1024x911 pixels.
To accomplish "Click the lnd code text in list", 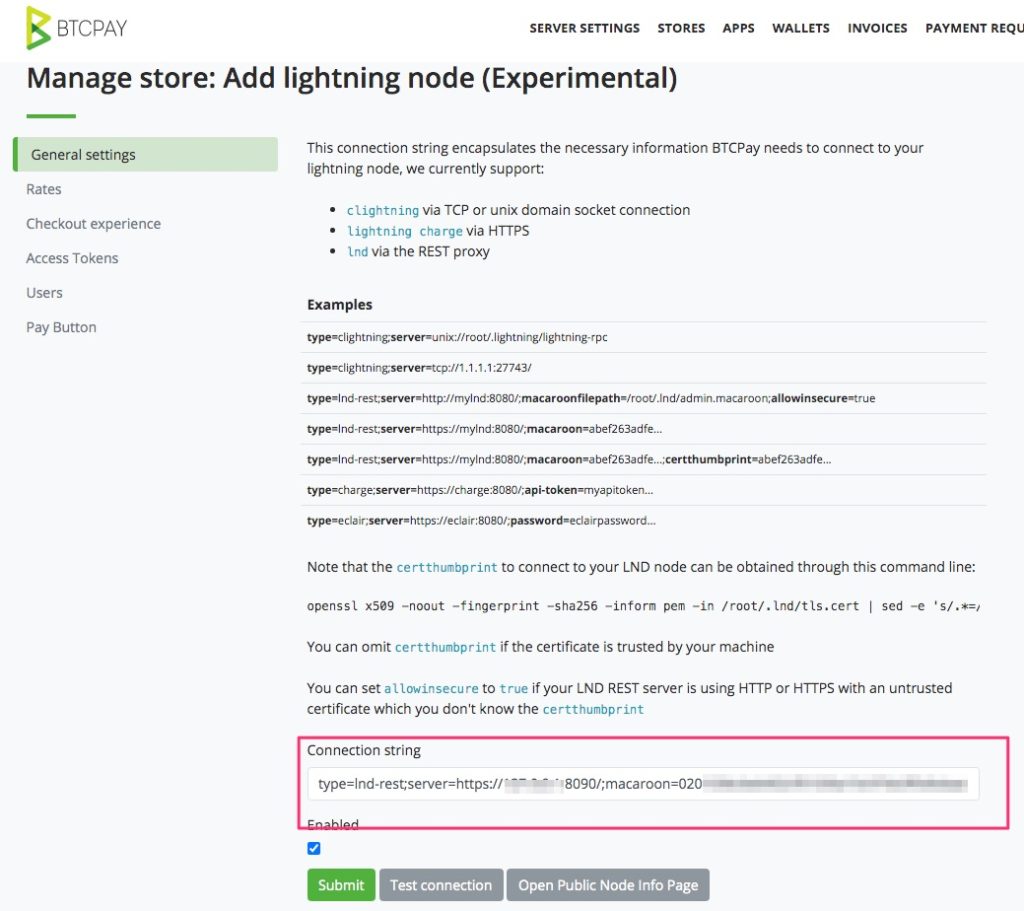I will pyautogui.click(x=357, y=252).
